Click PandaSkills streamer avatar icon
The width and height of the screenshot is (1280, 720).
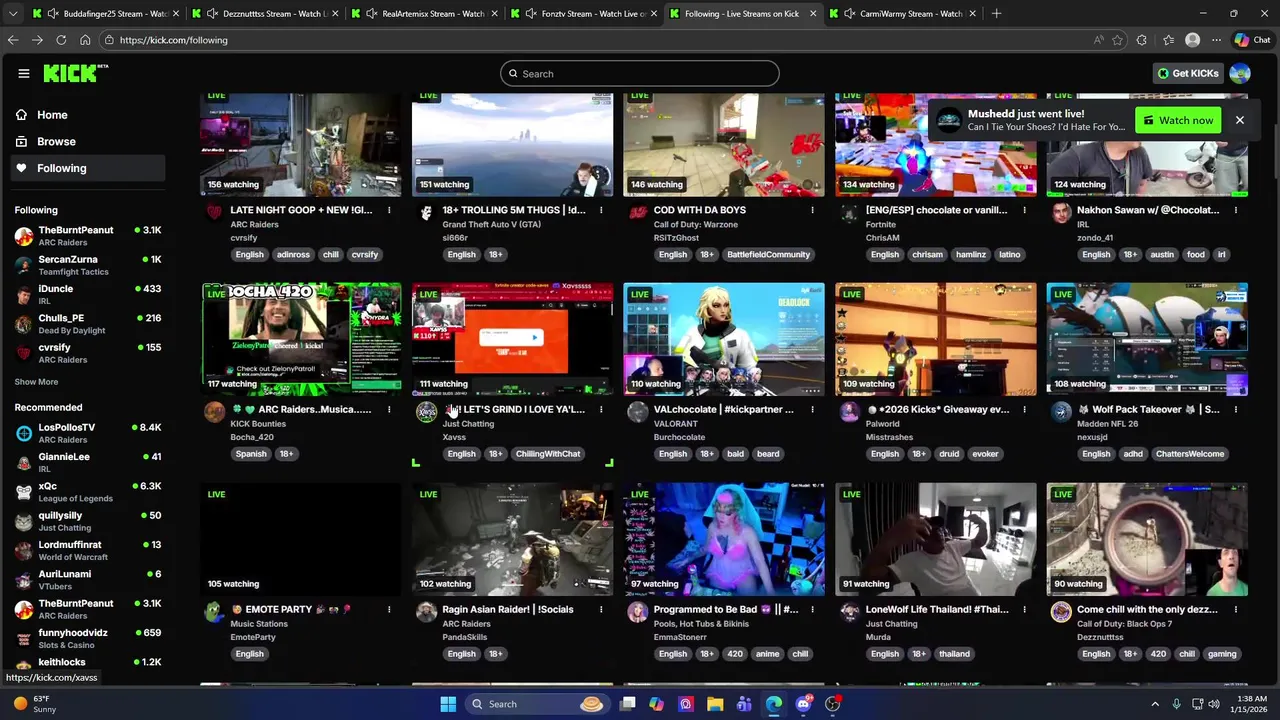[x=426, y=611]
